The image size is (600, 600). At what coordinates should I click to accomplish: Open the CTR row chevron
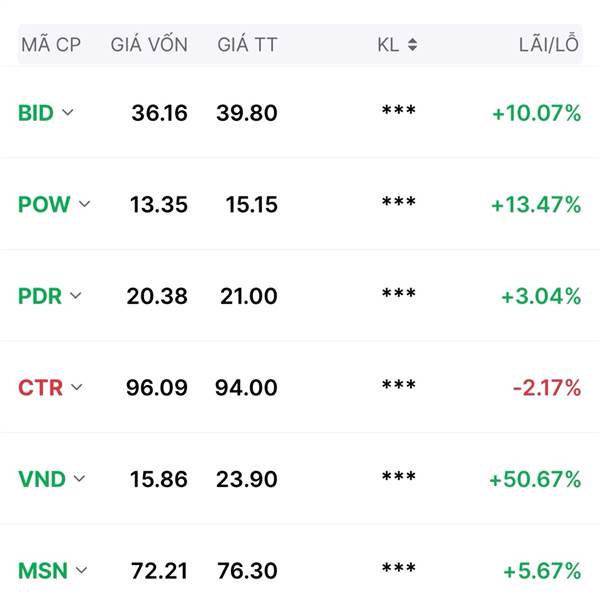tap(77, 387)
